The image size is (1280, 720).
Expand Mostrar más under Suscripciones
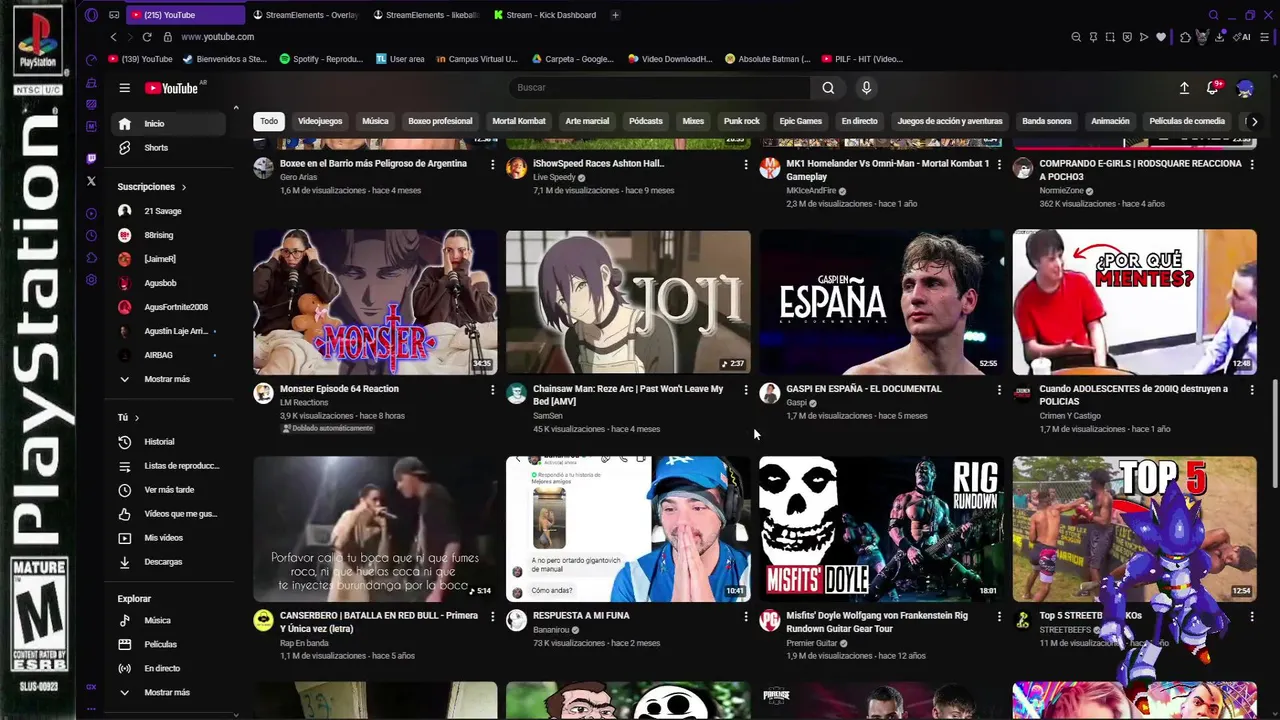(x=167, y=379)
